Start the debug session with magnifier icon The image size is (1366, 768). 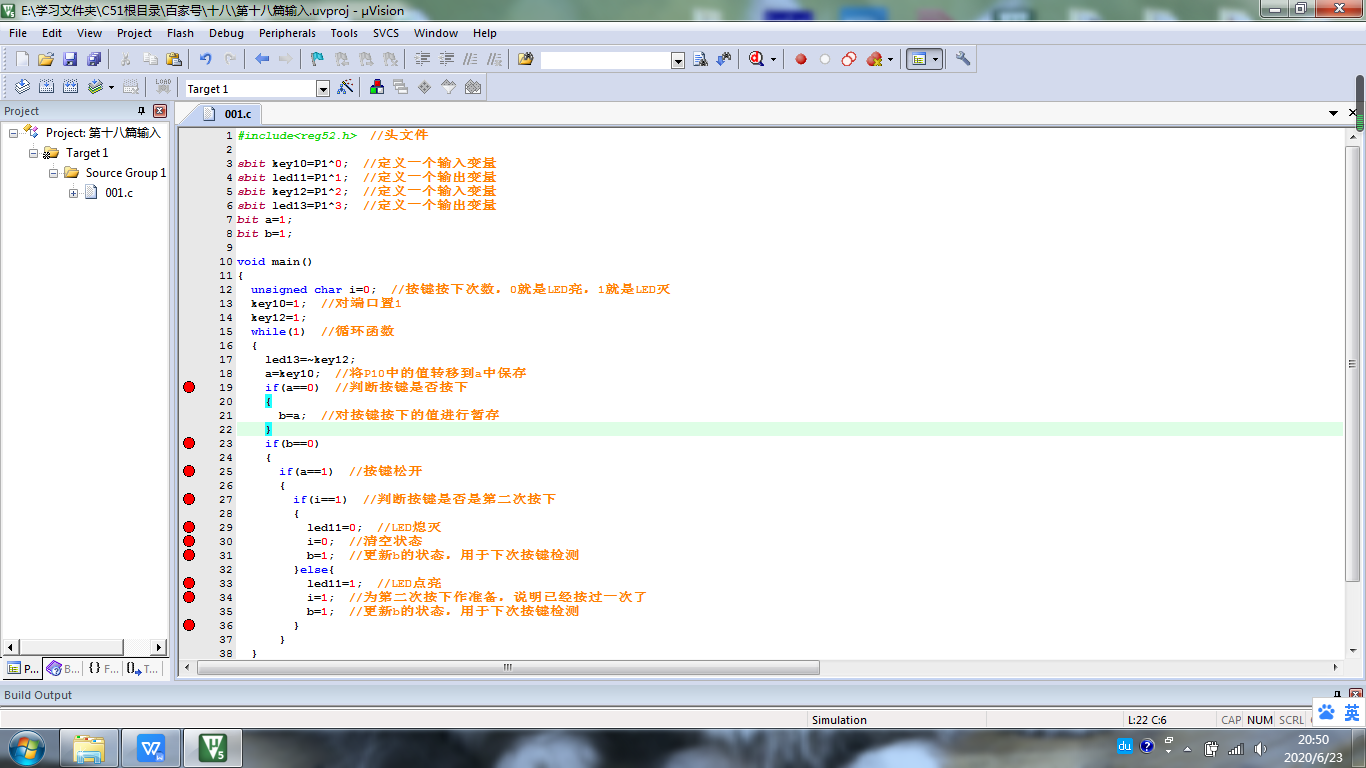758,59
